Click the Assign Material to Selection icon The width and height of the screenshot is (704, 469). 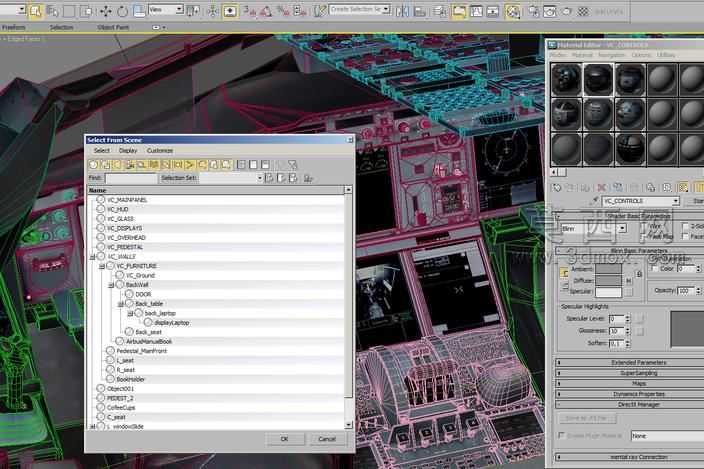[x=585, y=188]
